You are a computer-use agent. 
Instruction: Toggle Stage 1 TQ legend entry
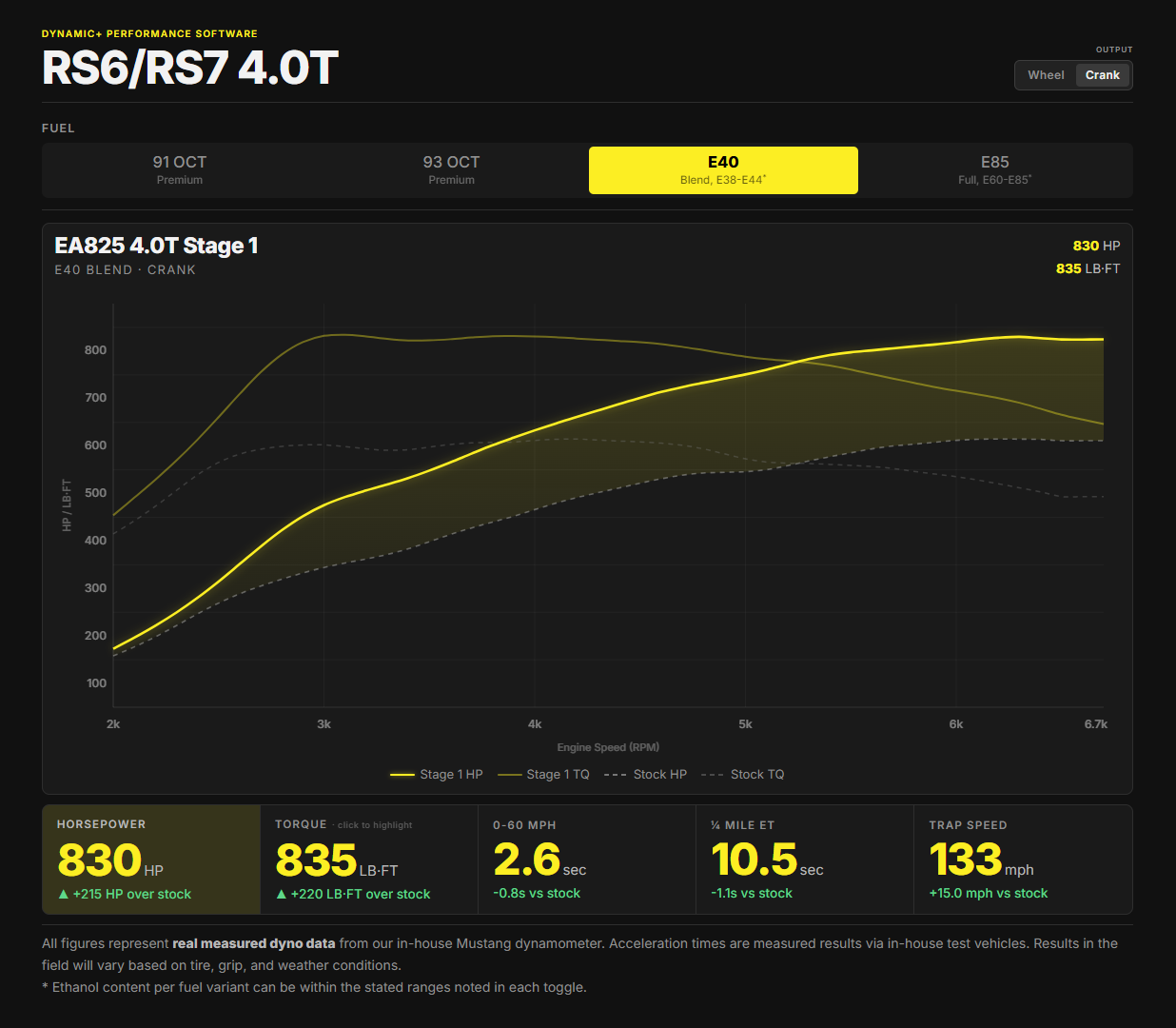(x=543, y=775)
